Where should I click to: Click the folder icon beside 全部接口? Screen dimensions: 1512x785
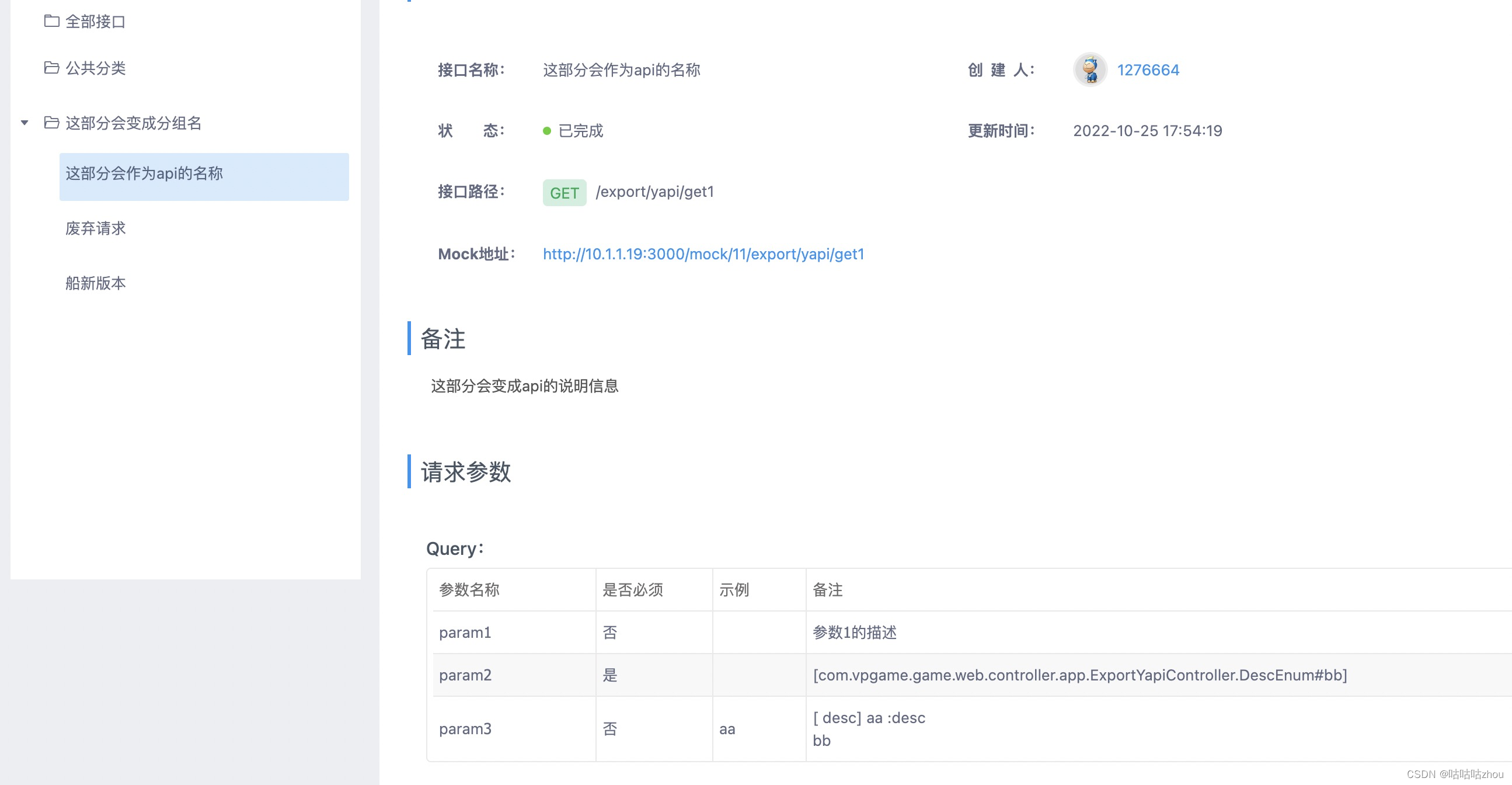click(51, 21)
